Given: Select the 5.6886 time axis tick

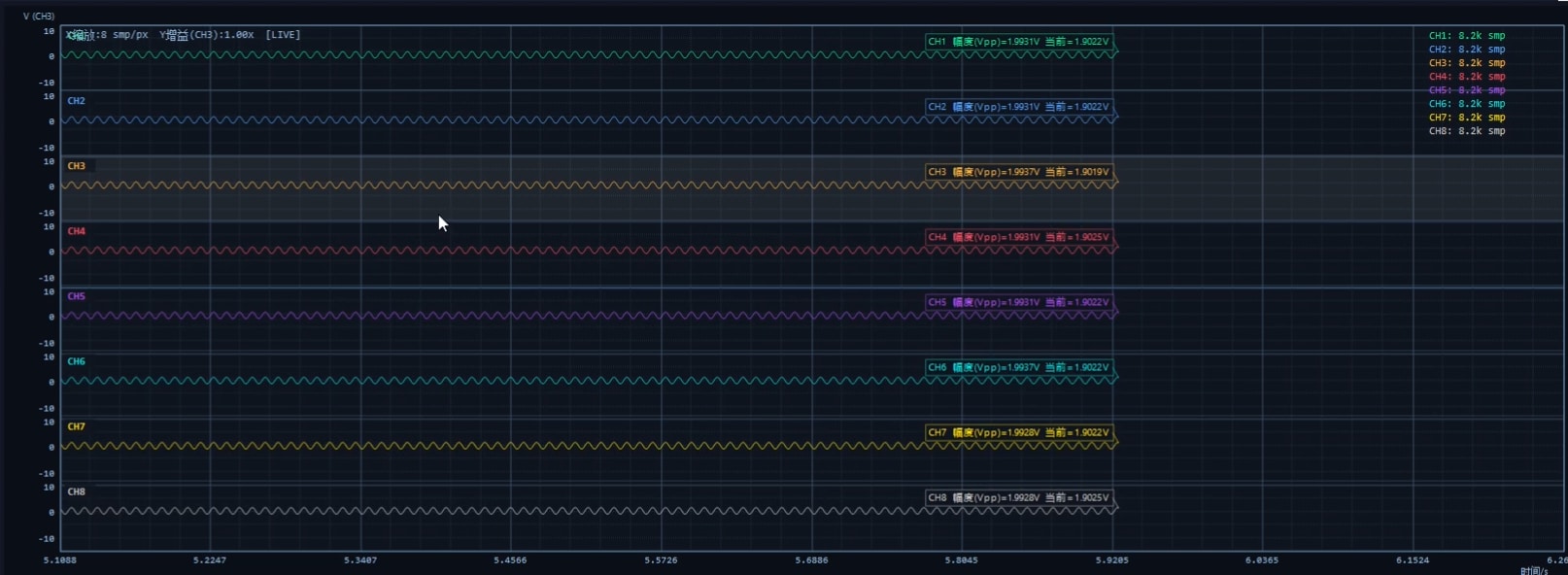Looking at the screenshot, I should click(811, 560).
